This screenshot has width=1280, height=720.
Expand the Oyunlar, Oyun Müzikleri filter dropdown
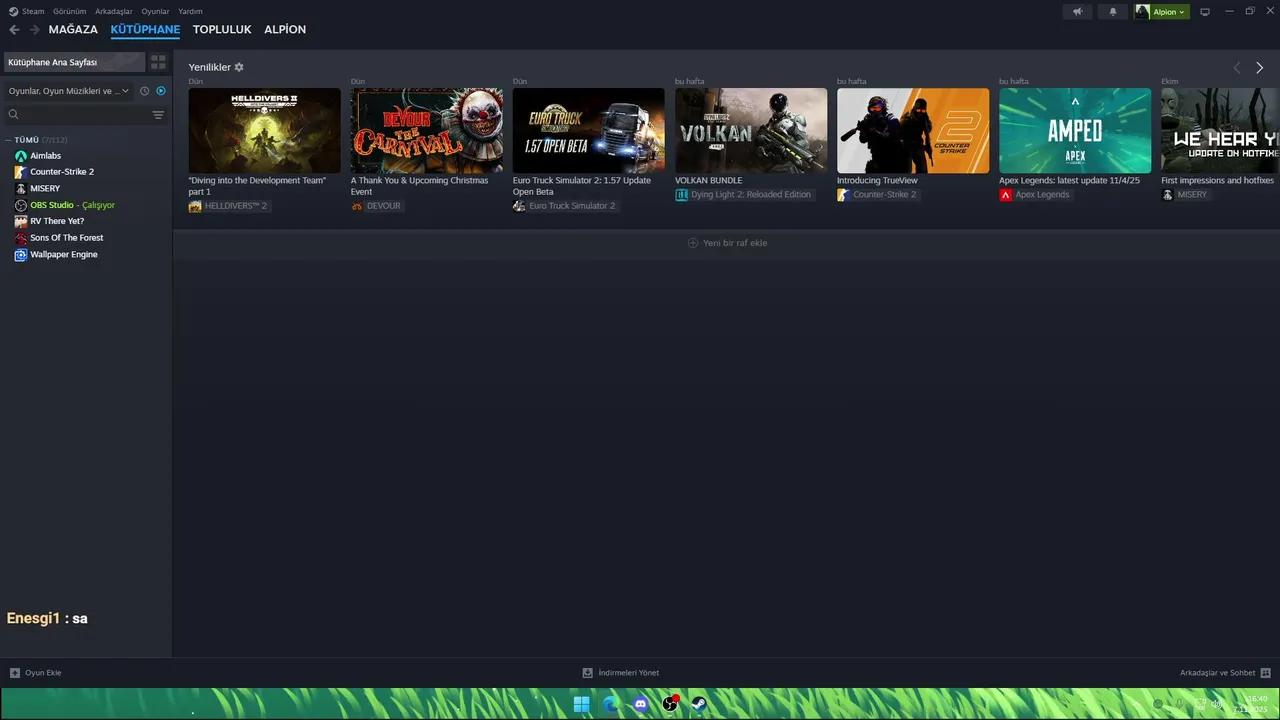pos(69,91)
